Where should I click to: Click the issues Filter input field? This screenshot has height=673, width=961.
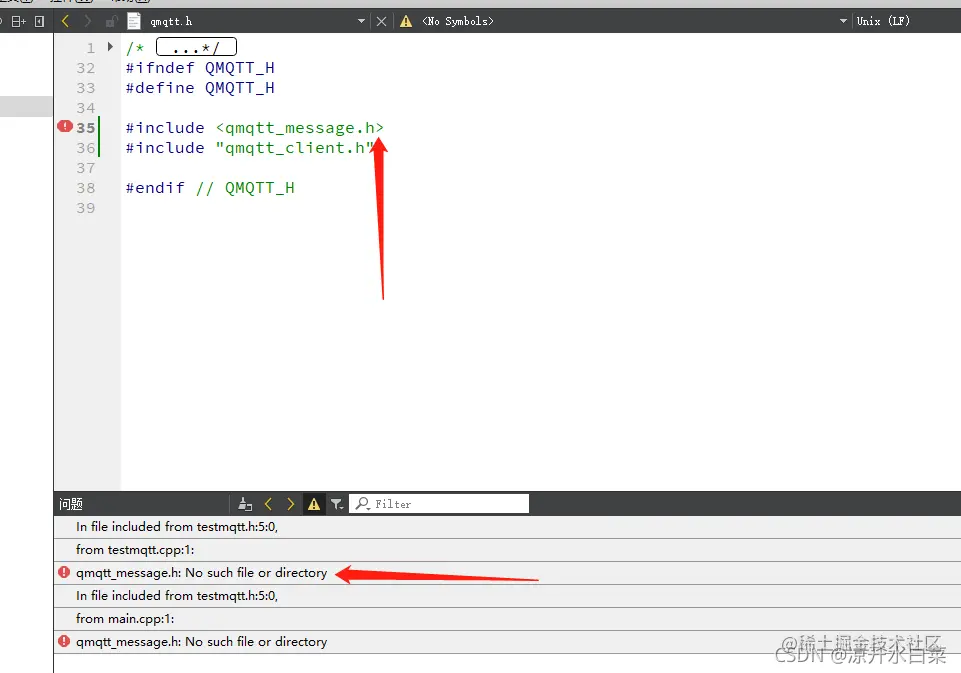pyautogui.click(x=439, y=504)
